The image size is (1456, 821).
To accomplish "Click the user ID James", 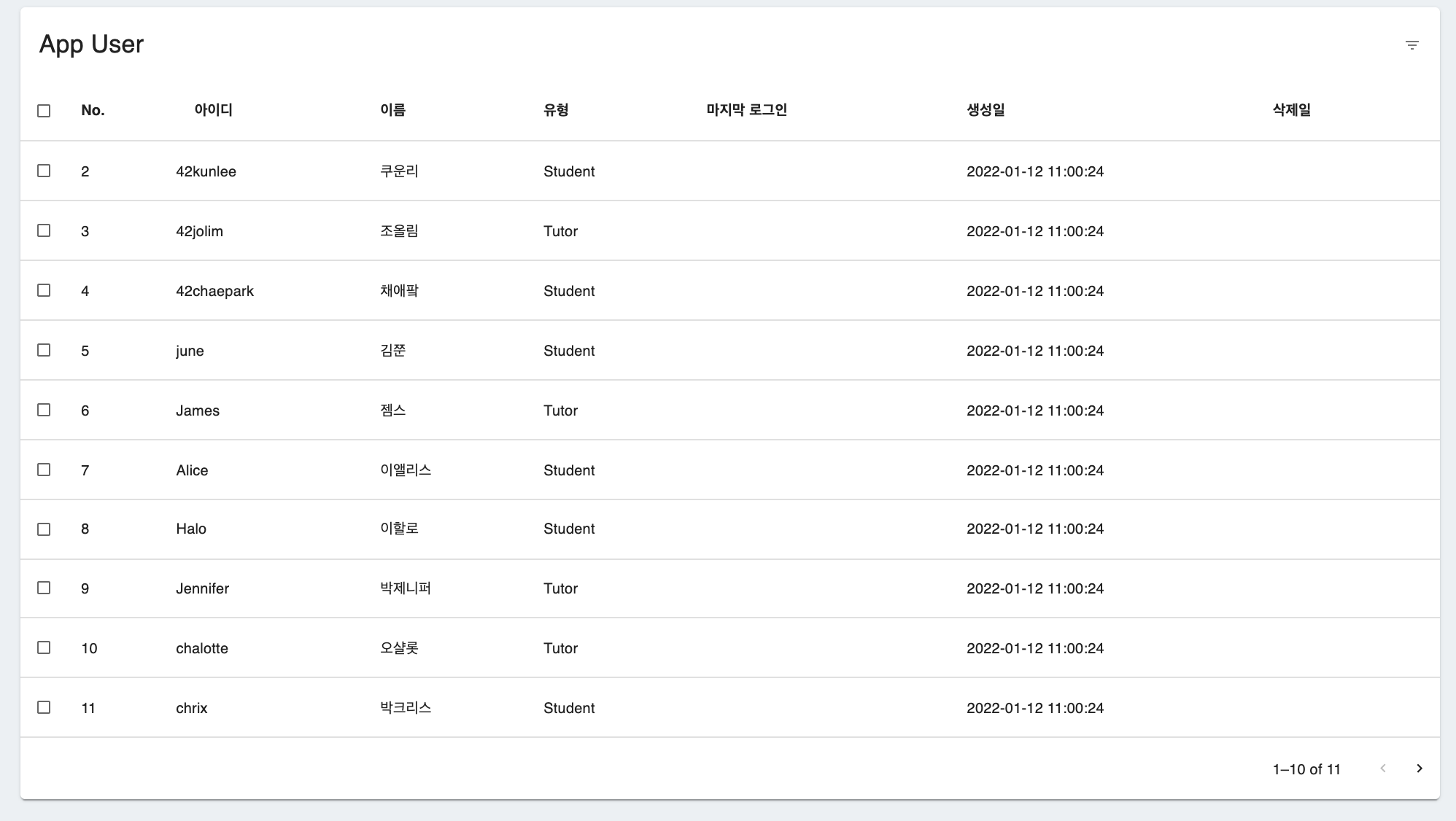I will pos(198,410).
